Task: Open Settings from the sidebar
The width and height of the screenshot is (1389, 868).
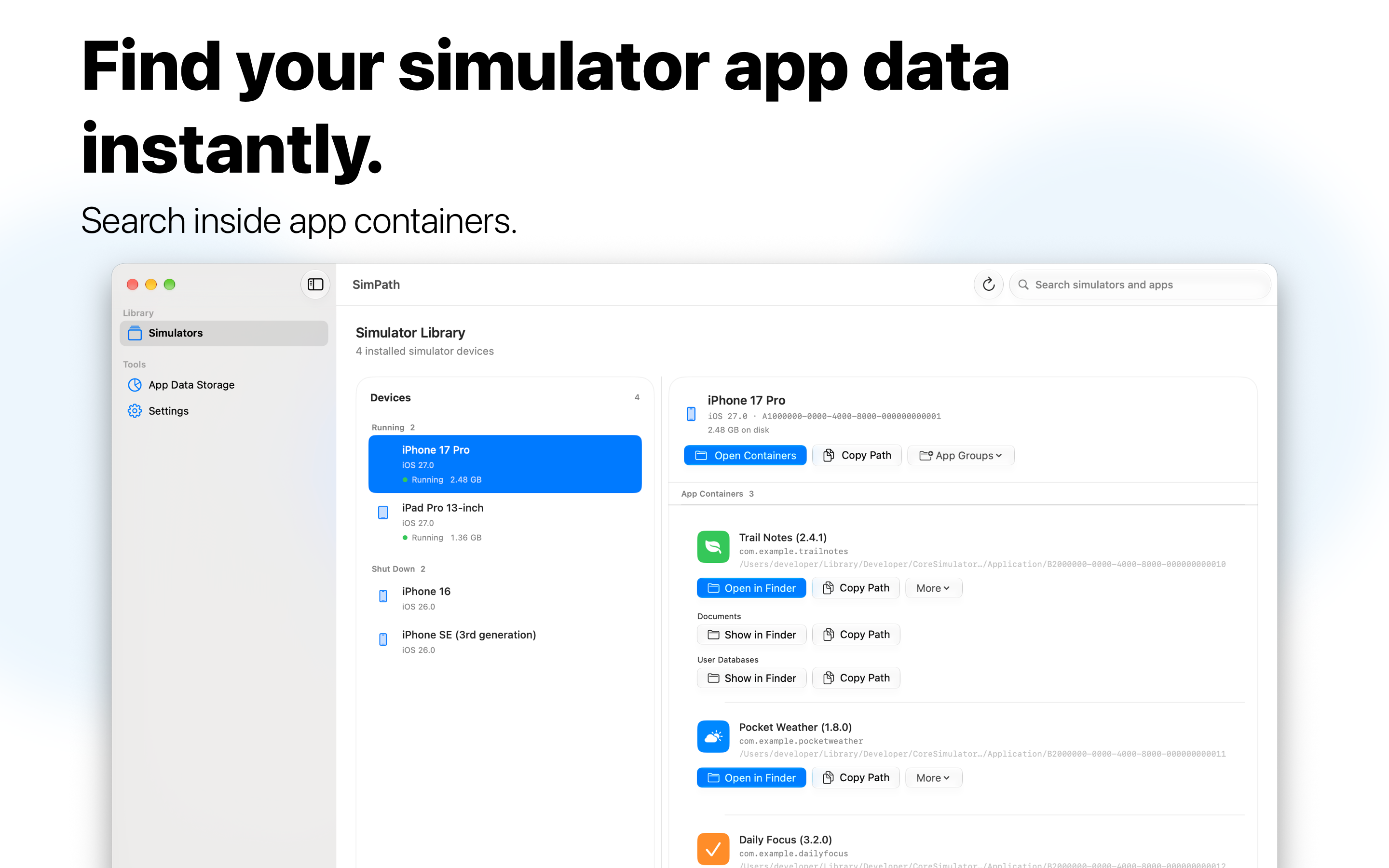Action: point(224,410)
